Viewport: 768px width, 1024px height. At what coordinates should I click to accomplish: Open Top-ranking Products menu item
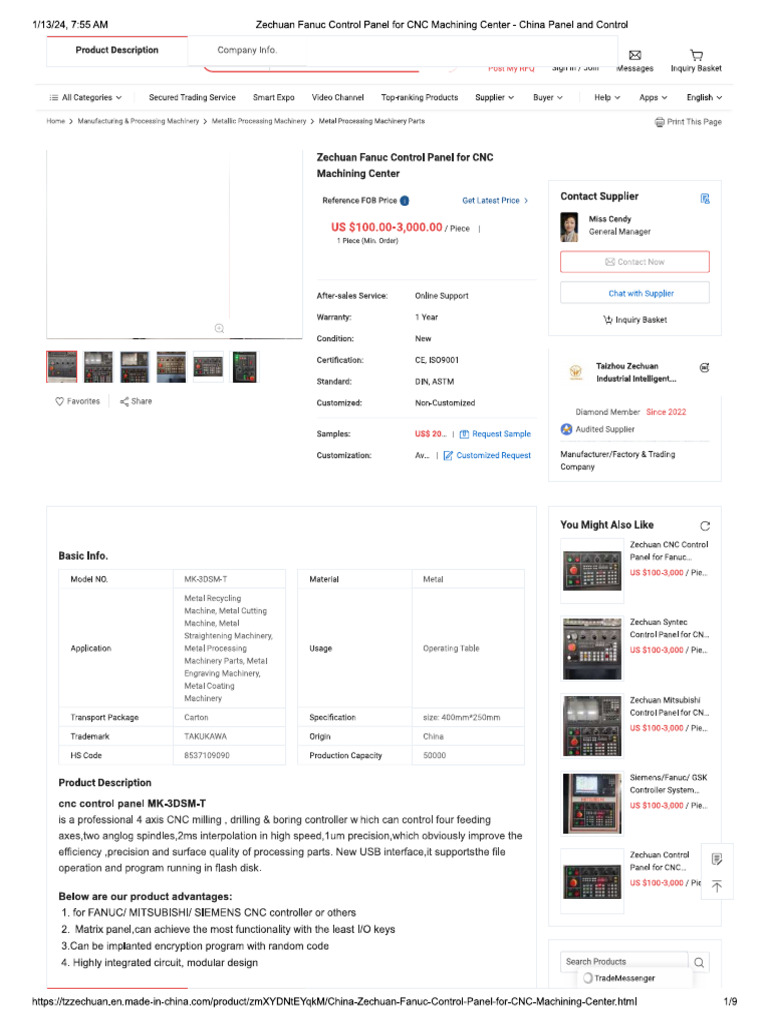point(419,97)
